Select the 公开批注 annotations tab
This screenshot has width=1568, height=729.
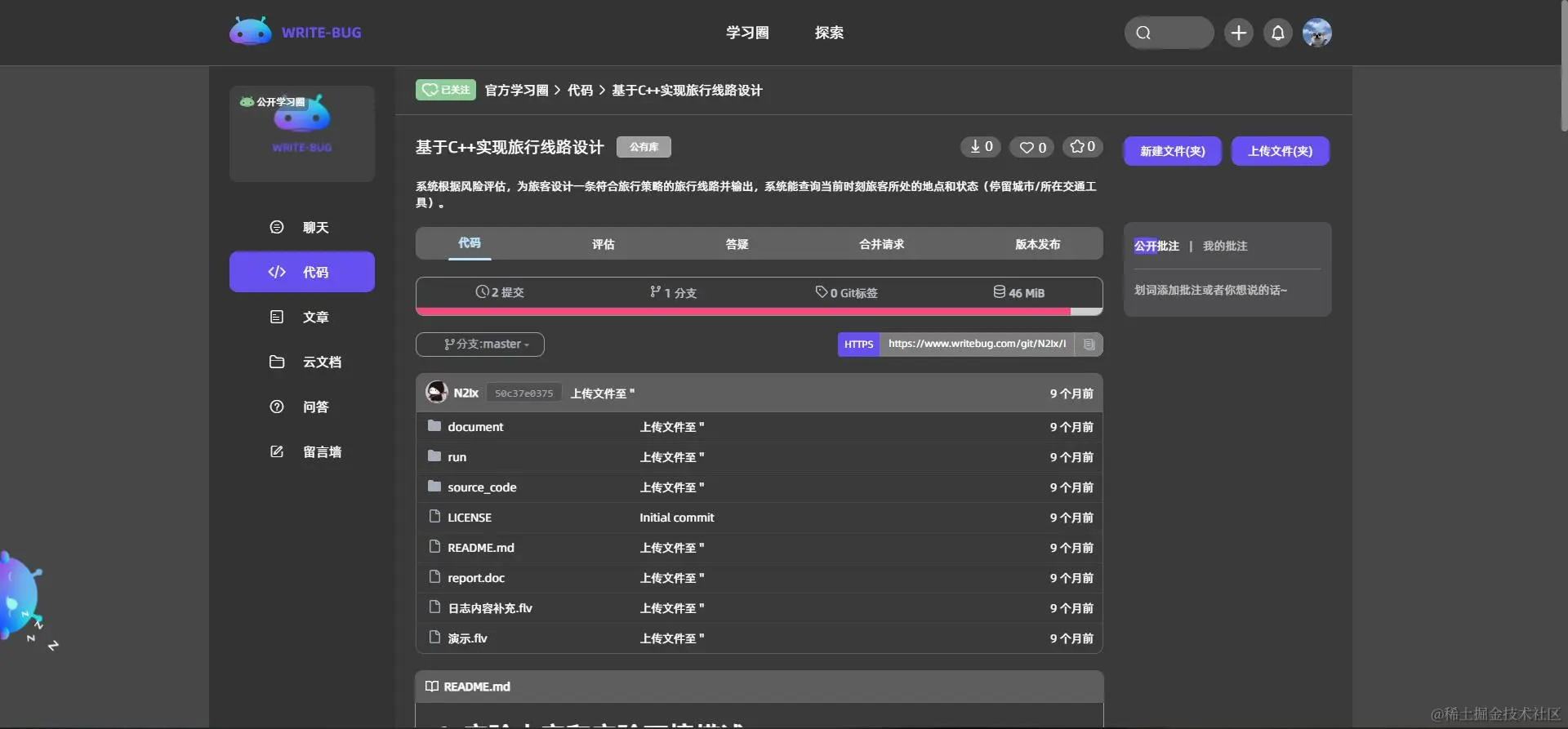point(1156,246)
